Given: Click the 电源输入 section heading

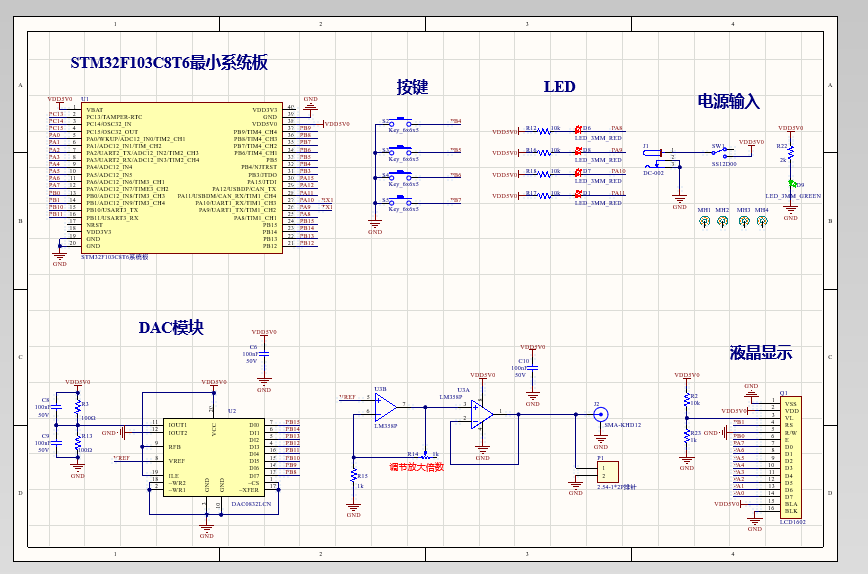Looking at the screenshot, I should point(728,101).
